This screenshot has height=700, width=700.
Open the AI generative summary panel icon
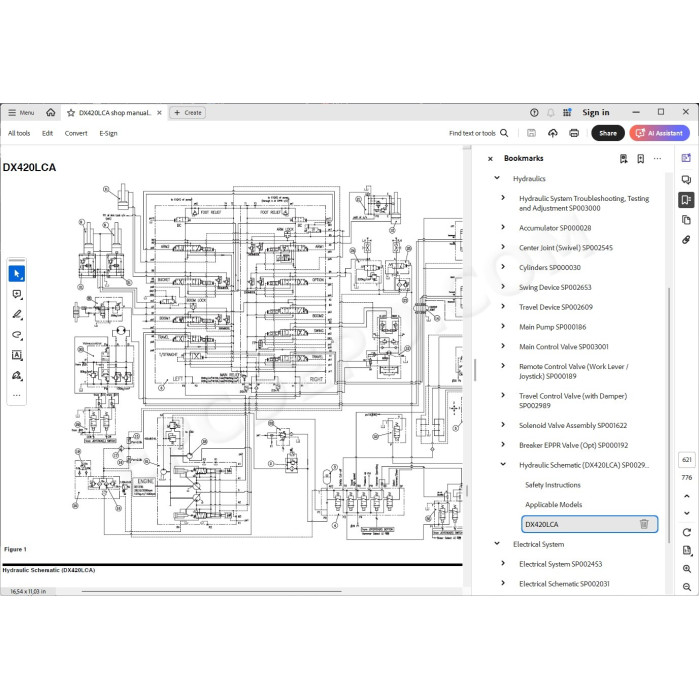coord(686,158)
